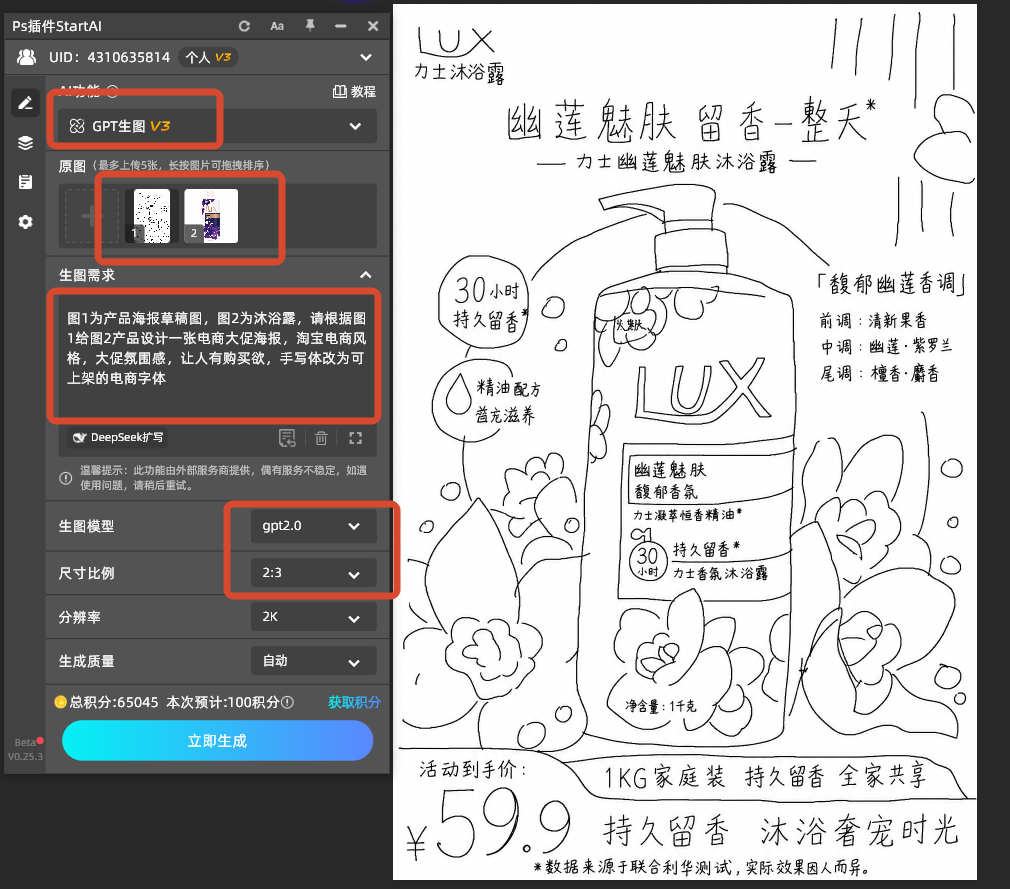Click inside the prompt text area
Image resolution: width=1010 pixels, height=889 pixels.
click(216, 358)
